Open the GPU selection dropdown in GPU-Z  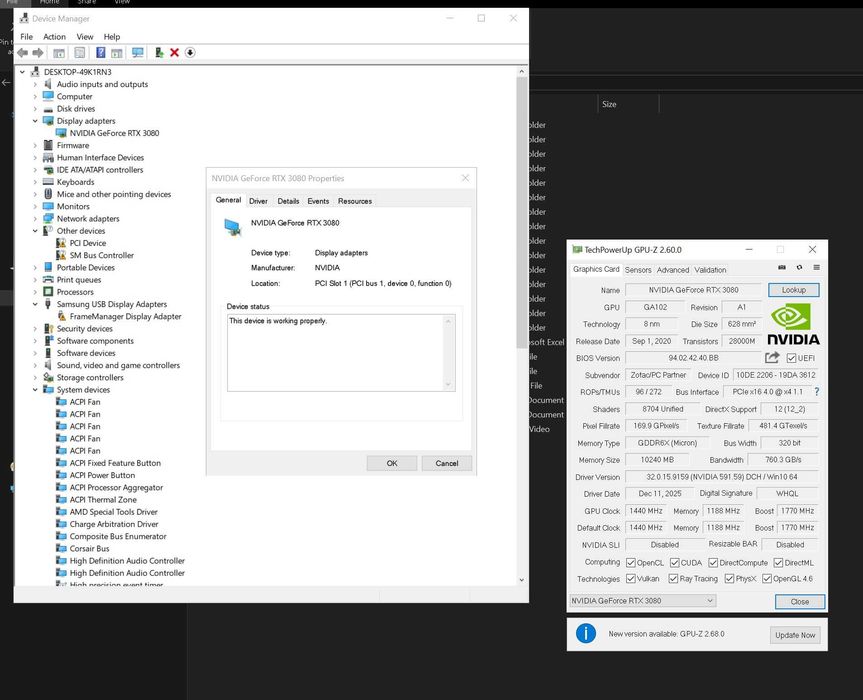pos(642,600)
